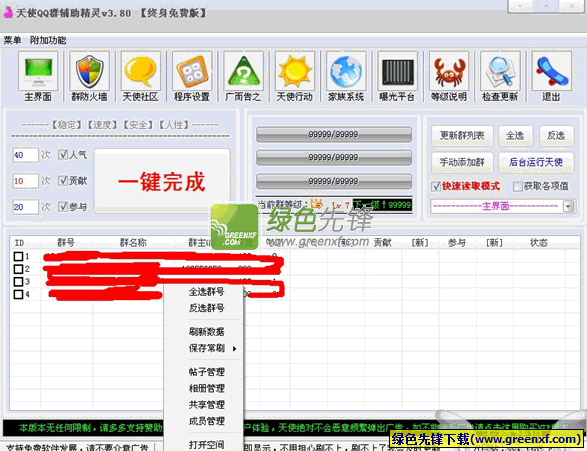Check the box for group row 1
This screenshot has height=451, width=587.
coord(18,256)
